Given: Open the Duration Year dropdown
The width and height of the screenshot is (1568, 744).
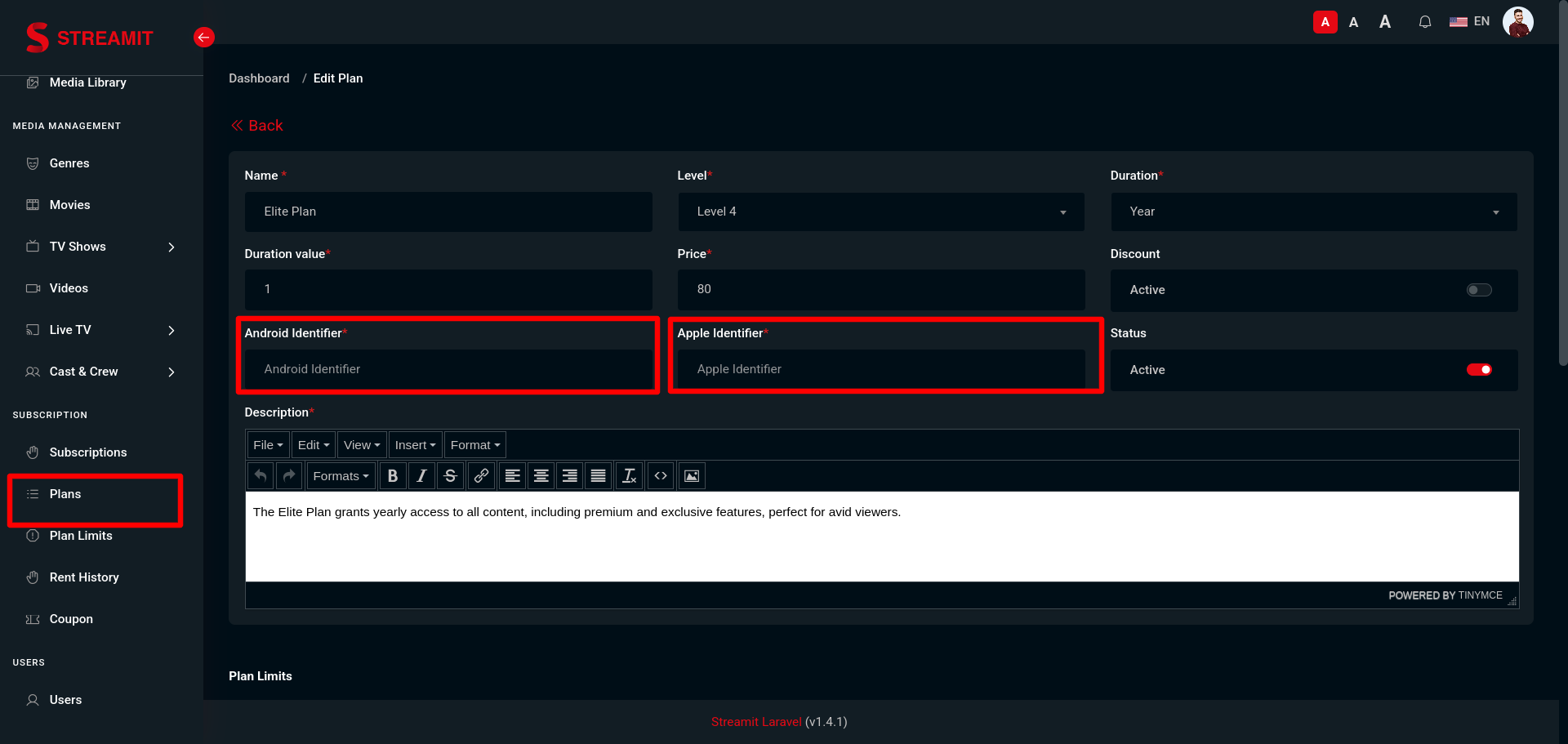Looking at the screenshot, I should click(1314, 212).
